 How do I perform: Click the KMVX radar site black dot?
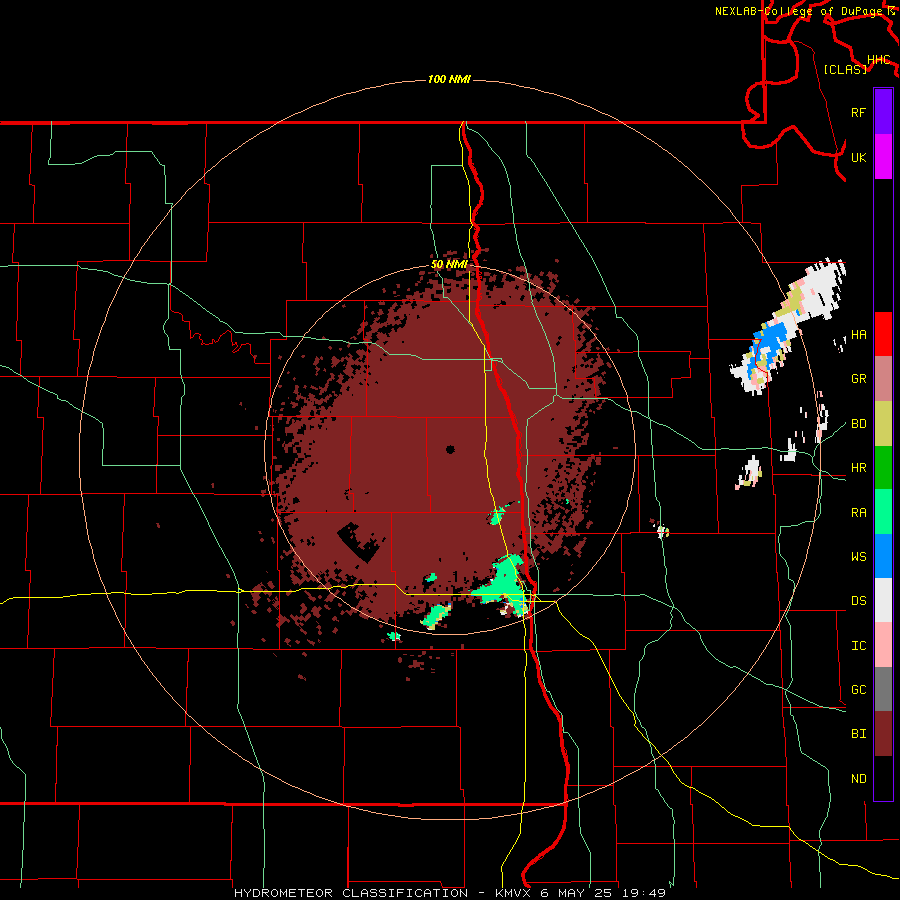[x=450, y=449]
